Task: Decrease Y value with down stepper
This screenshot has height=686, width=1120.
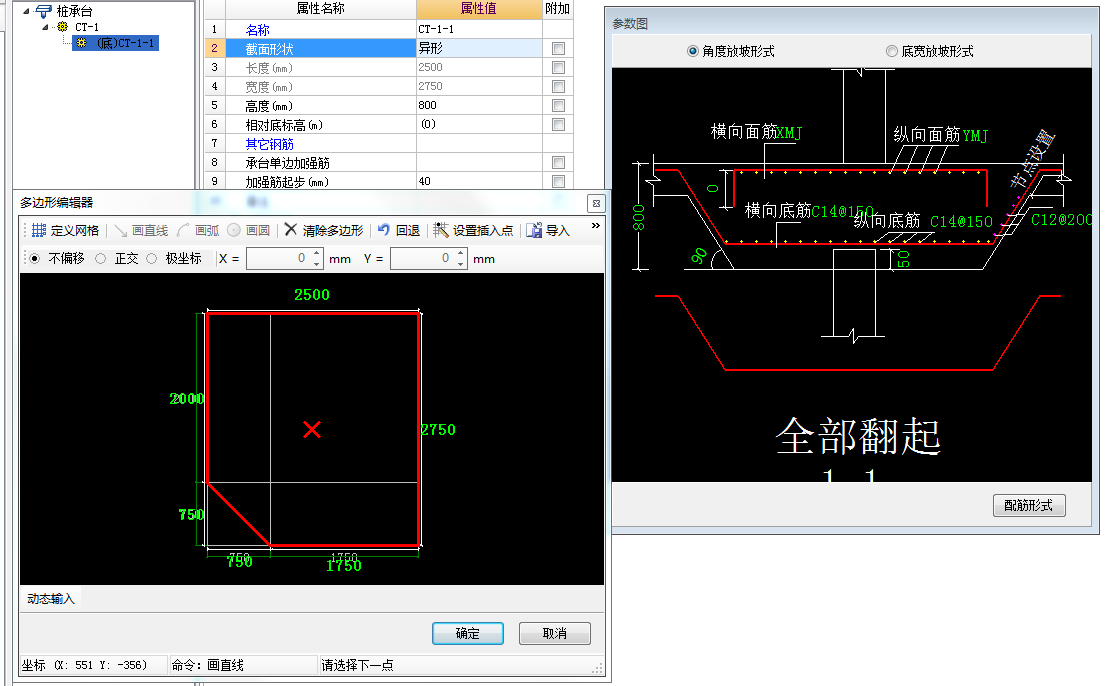Action: pyautogui.click(x=461, y=264)
